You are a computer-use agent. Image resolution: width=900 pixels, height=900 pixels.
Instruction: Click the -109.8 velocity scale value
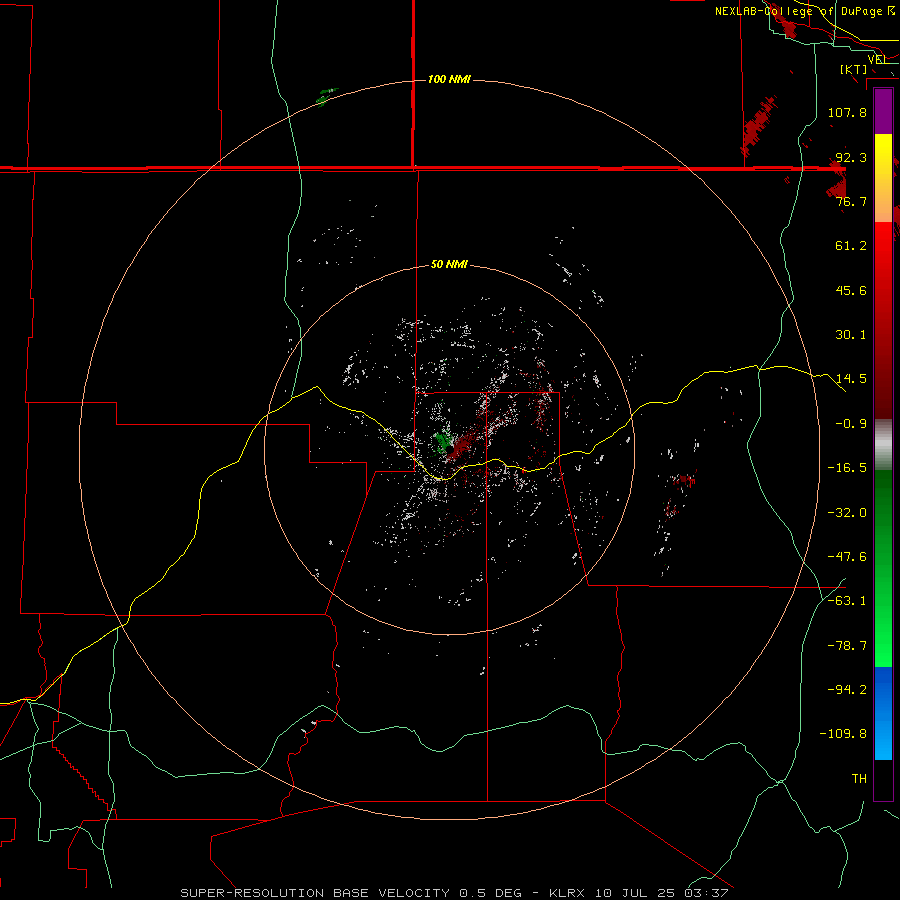(843, 734)
